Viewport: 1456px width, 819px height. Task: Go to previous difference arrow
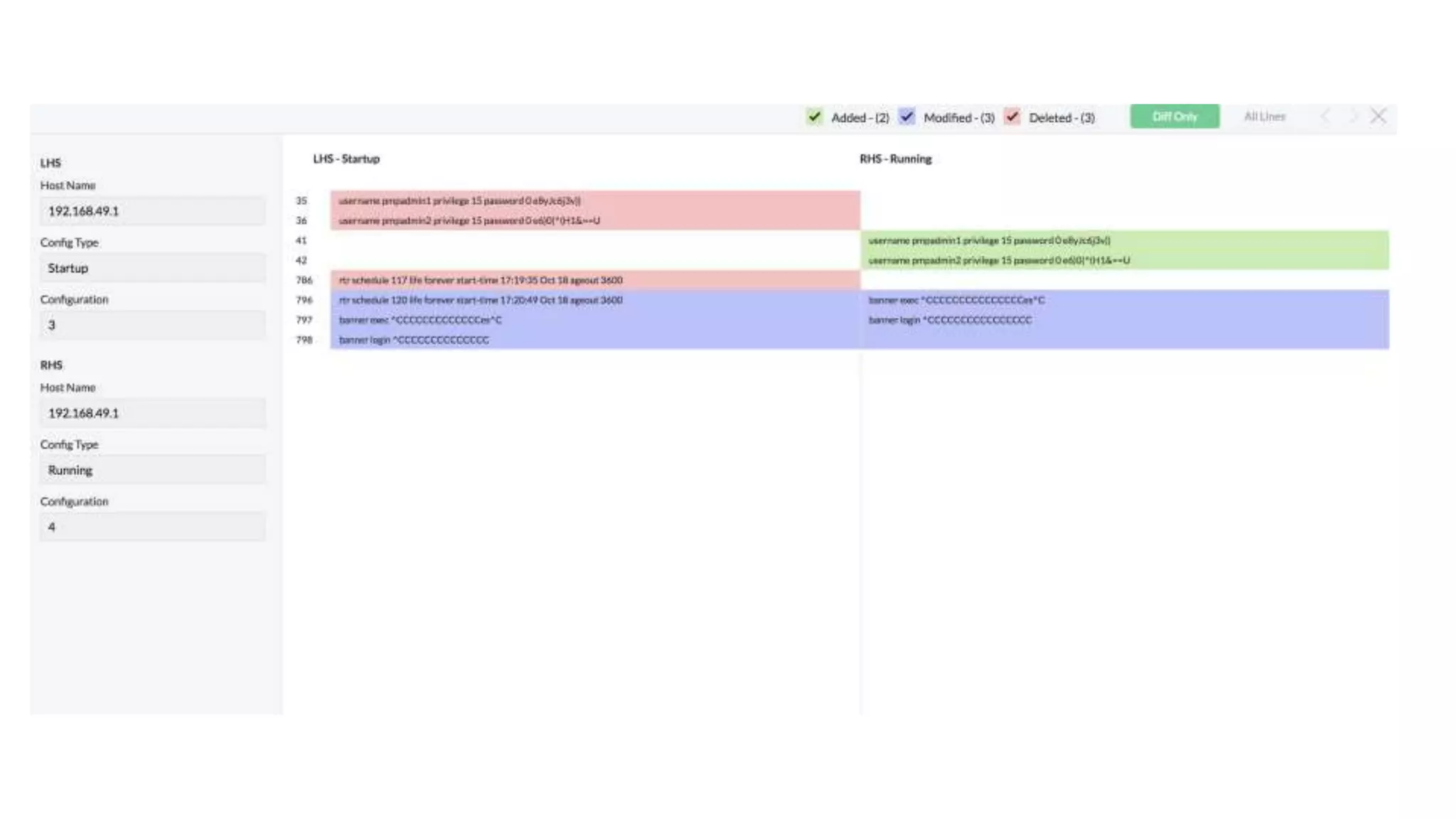tap(1325, 117)
